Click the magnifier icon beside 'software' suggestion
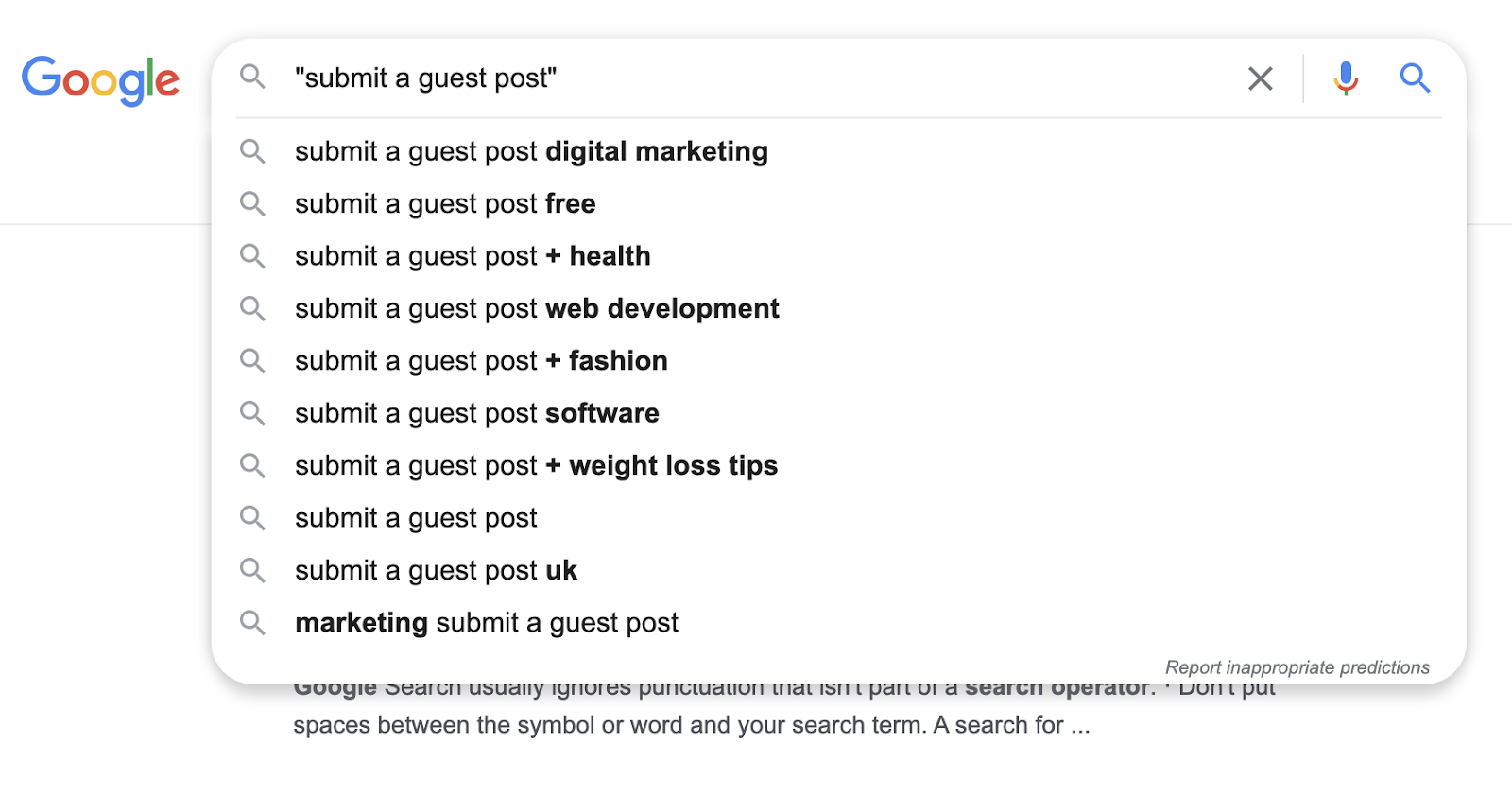1512x796 pixels. coord(252,413)
